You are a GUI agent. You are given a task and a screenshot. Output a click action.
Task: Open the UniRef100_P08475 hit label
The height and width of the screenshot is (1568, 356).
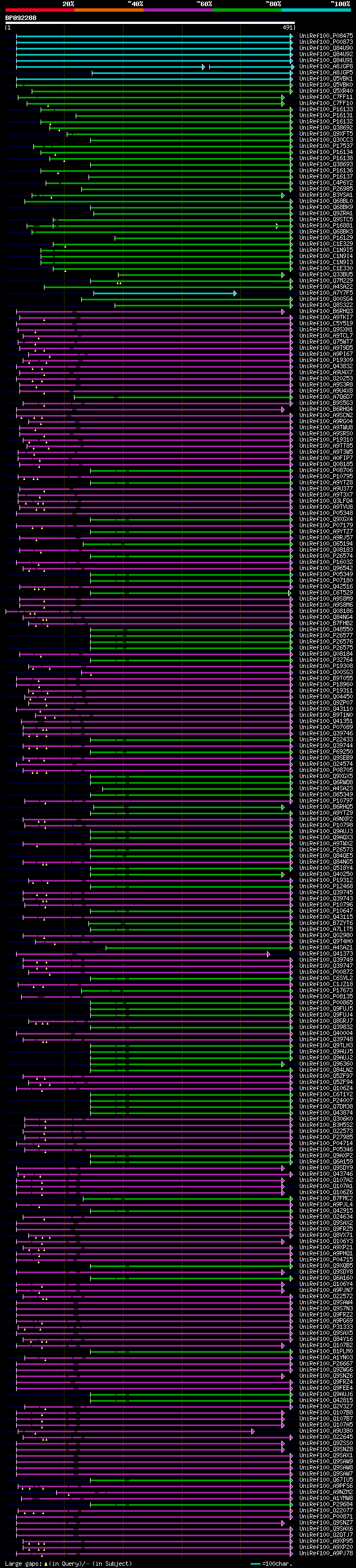pos(325,36)
